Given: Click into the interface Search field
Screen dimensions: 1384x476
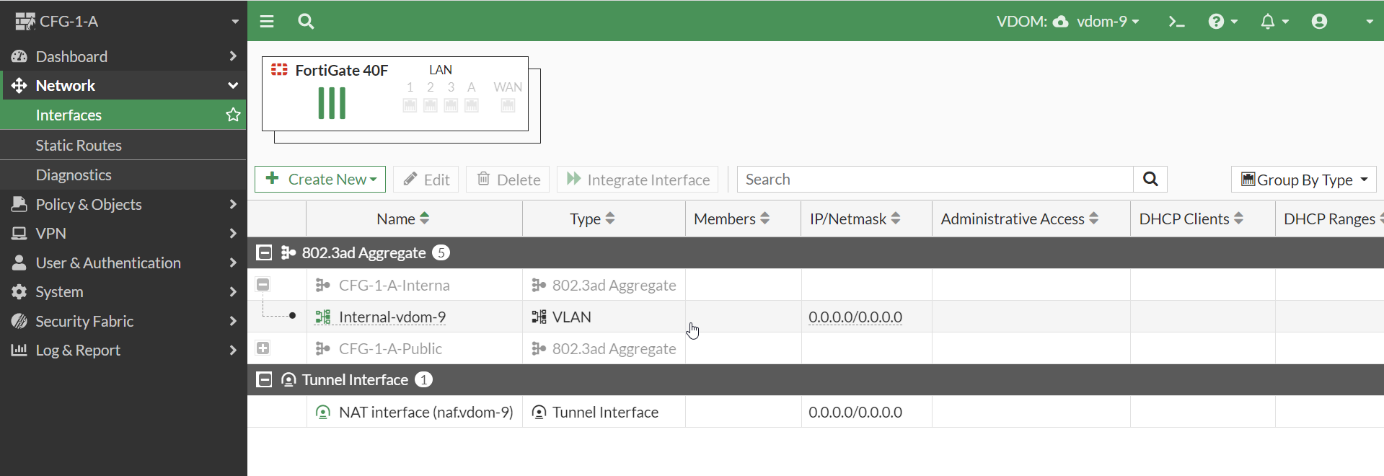Looking at the screenshot, I should tap(935, 179).
